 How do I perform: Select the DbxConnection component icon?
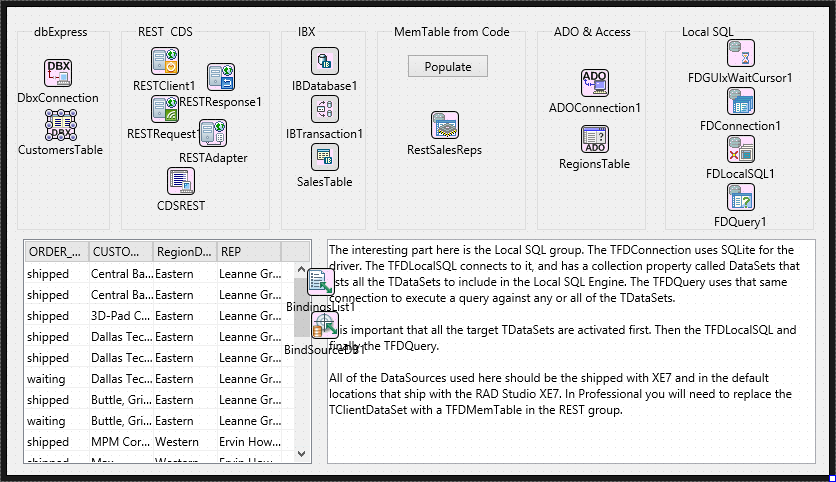58,73
